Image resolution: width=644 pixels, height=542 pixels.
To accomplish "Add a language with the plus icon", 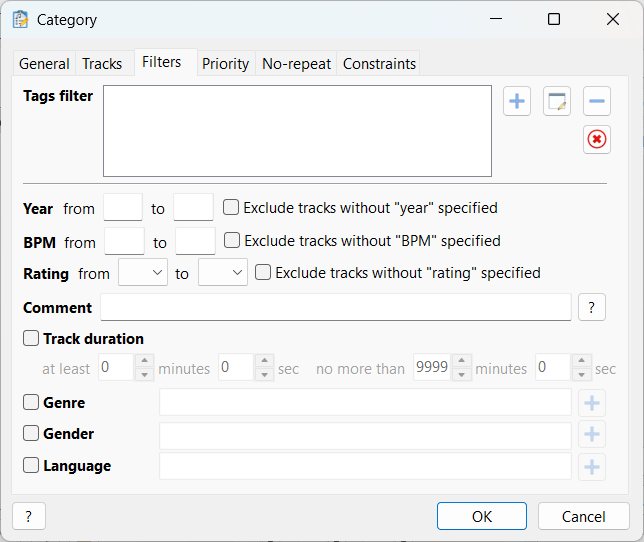I will (591, 467).
